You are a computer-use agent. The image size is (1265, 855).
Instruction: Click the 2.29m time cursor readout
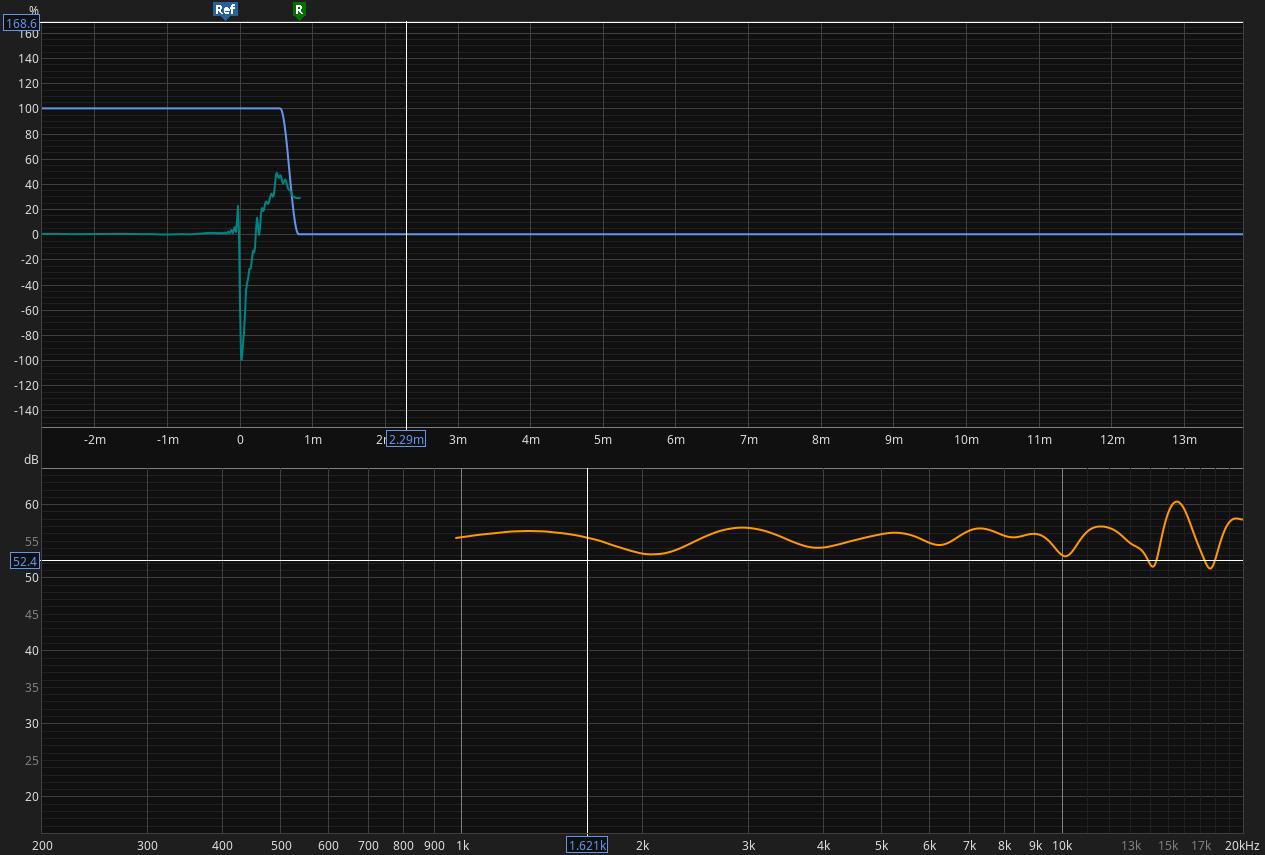pos(406,440)
